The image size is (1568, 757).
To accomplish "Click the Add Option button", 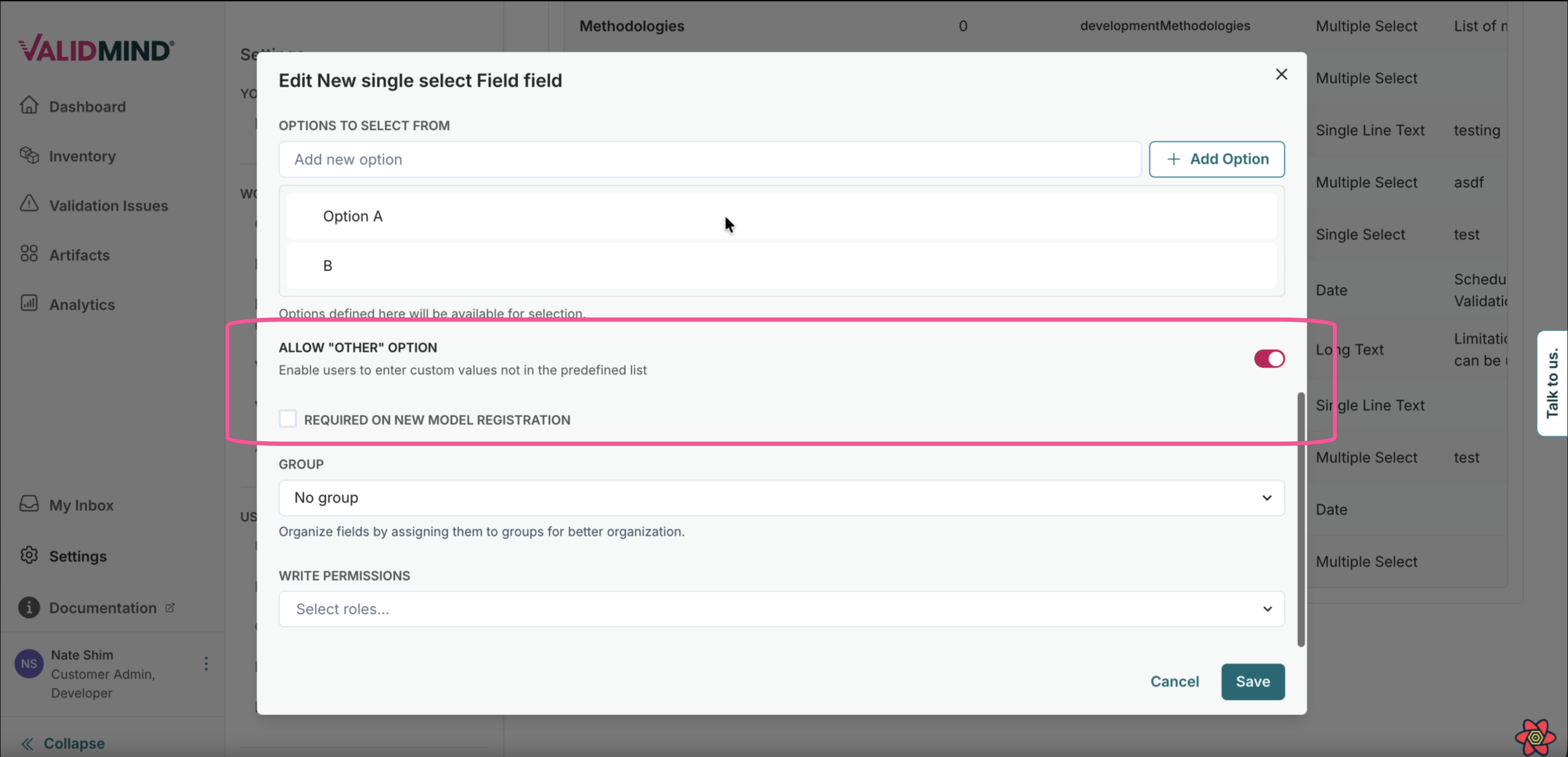I will [x=1216, y=159].
